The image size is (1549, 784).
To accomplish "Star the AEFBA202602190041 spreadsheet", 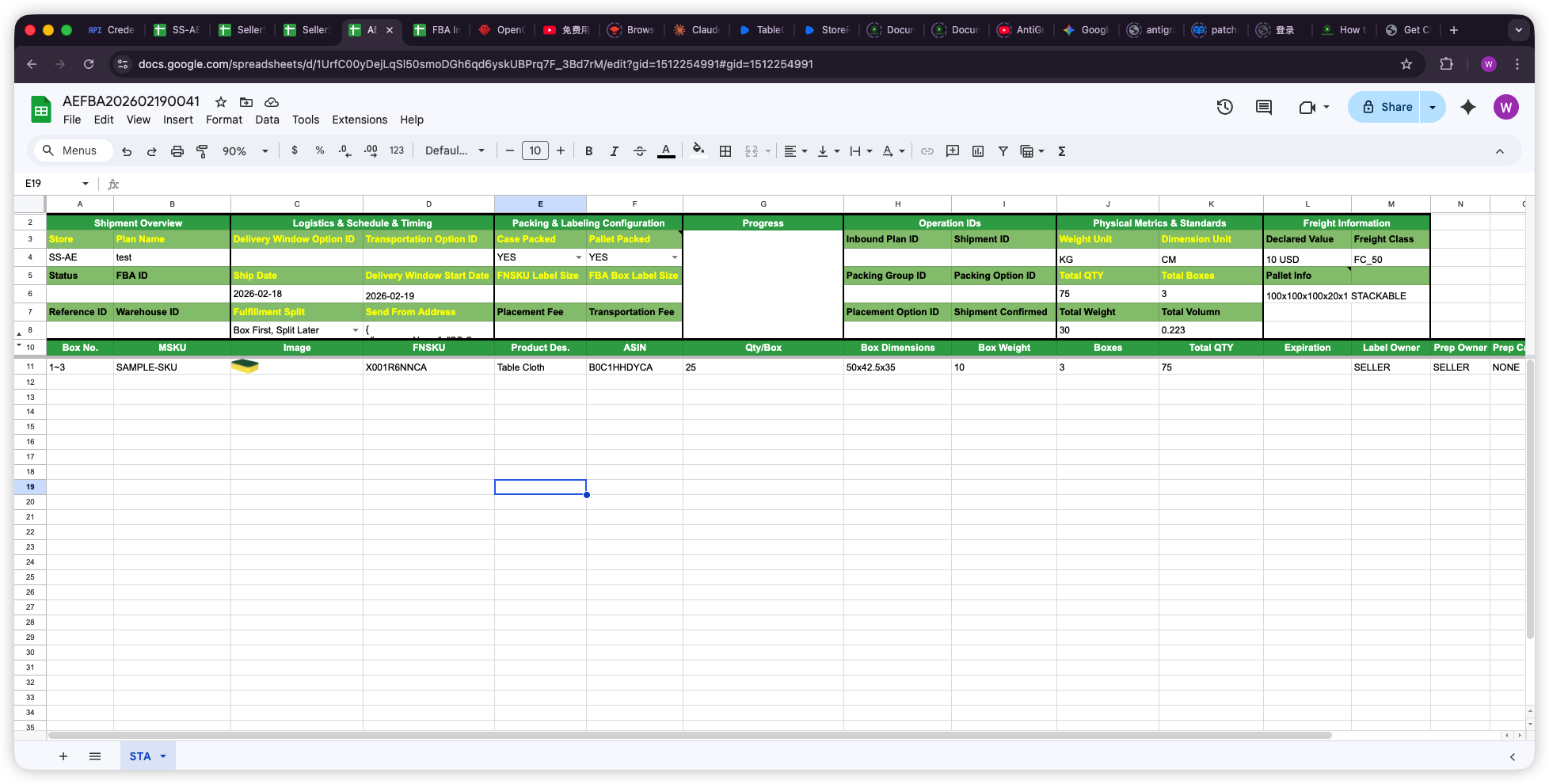I will (220, 101).
